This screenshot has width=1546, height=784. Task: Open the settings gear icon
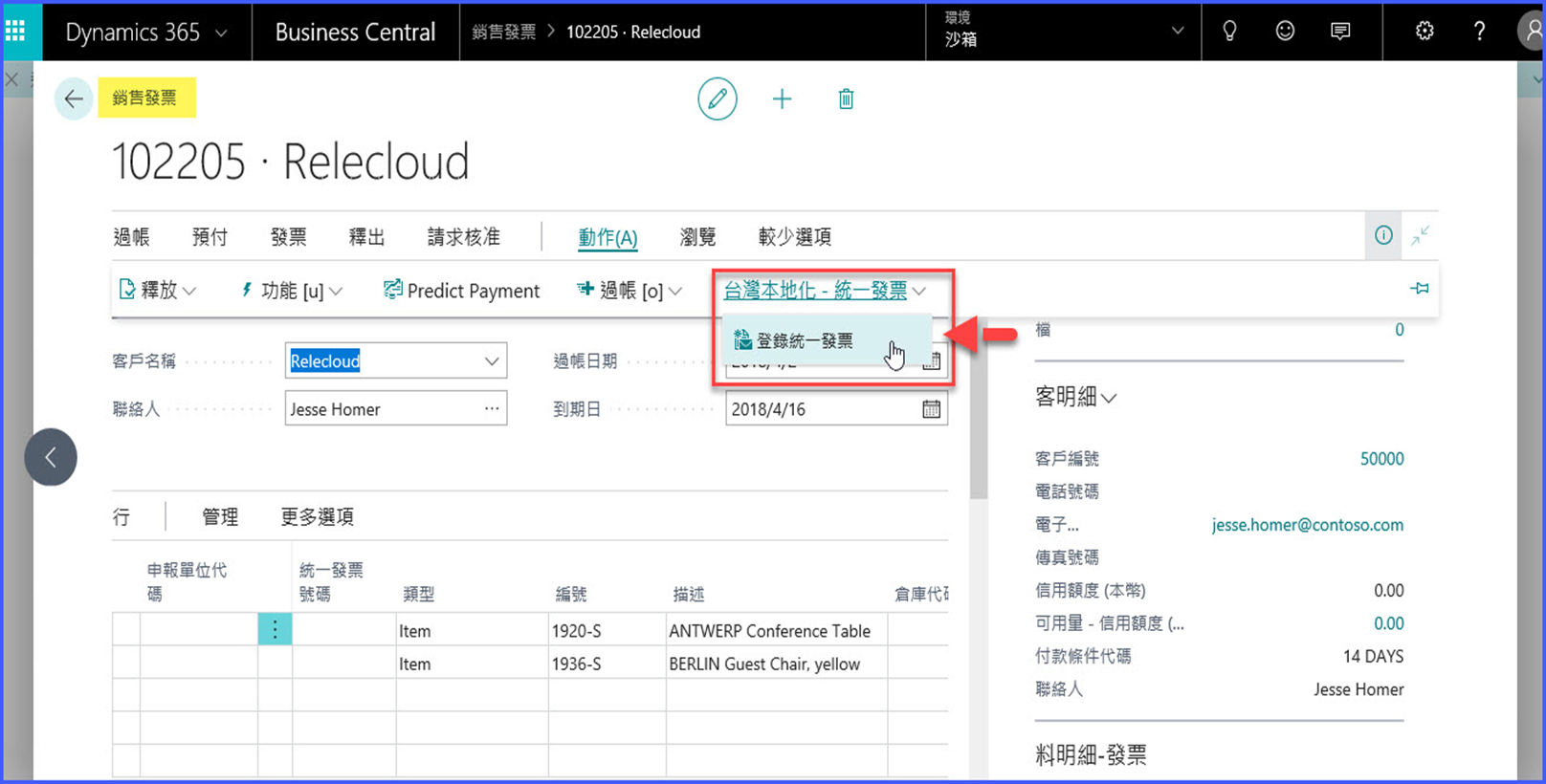1425,32
